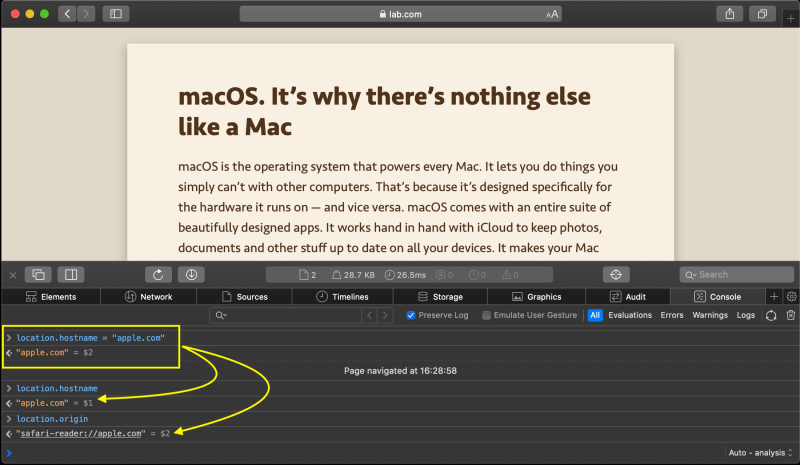
Task: Enable Emulate User Gesture
Action: 486,315
